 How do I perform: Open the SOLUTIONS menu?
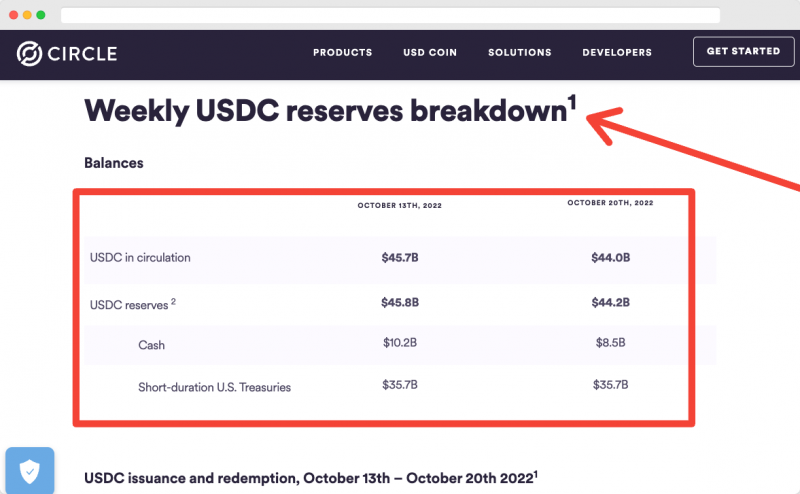point(519,53)
